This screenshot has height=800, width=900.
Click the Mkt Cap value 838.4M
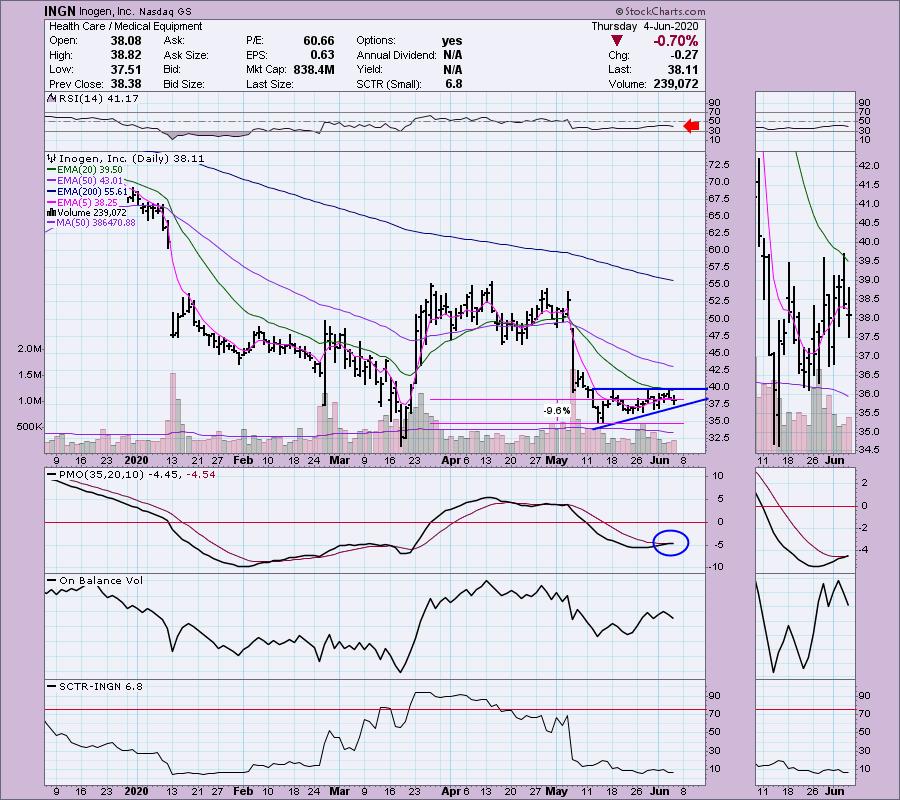coord(313,69)
